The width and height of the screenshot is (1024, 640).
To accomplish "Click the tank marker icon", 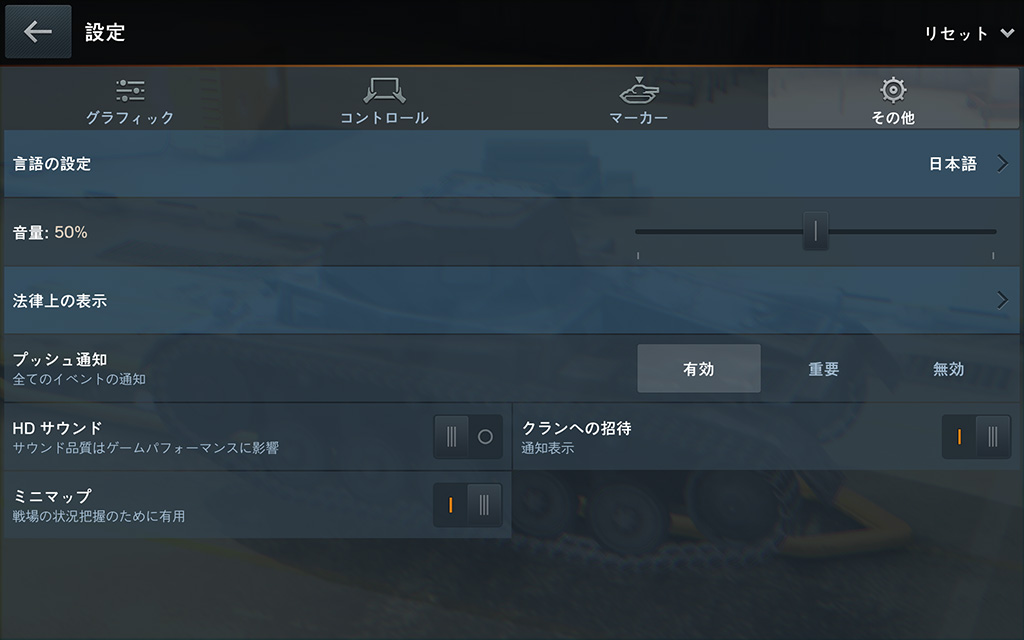I will [x=639, y=91].
